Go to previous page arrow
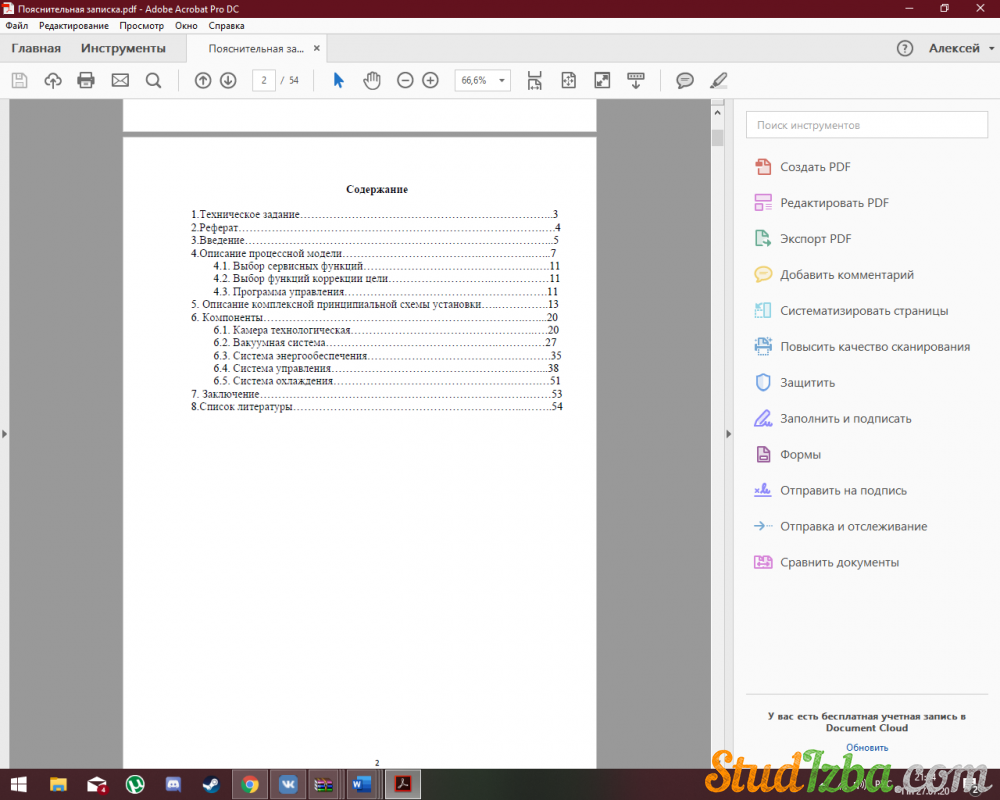1000x800 pixels. [x=203, y=80]
